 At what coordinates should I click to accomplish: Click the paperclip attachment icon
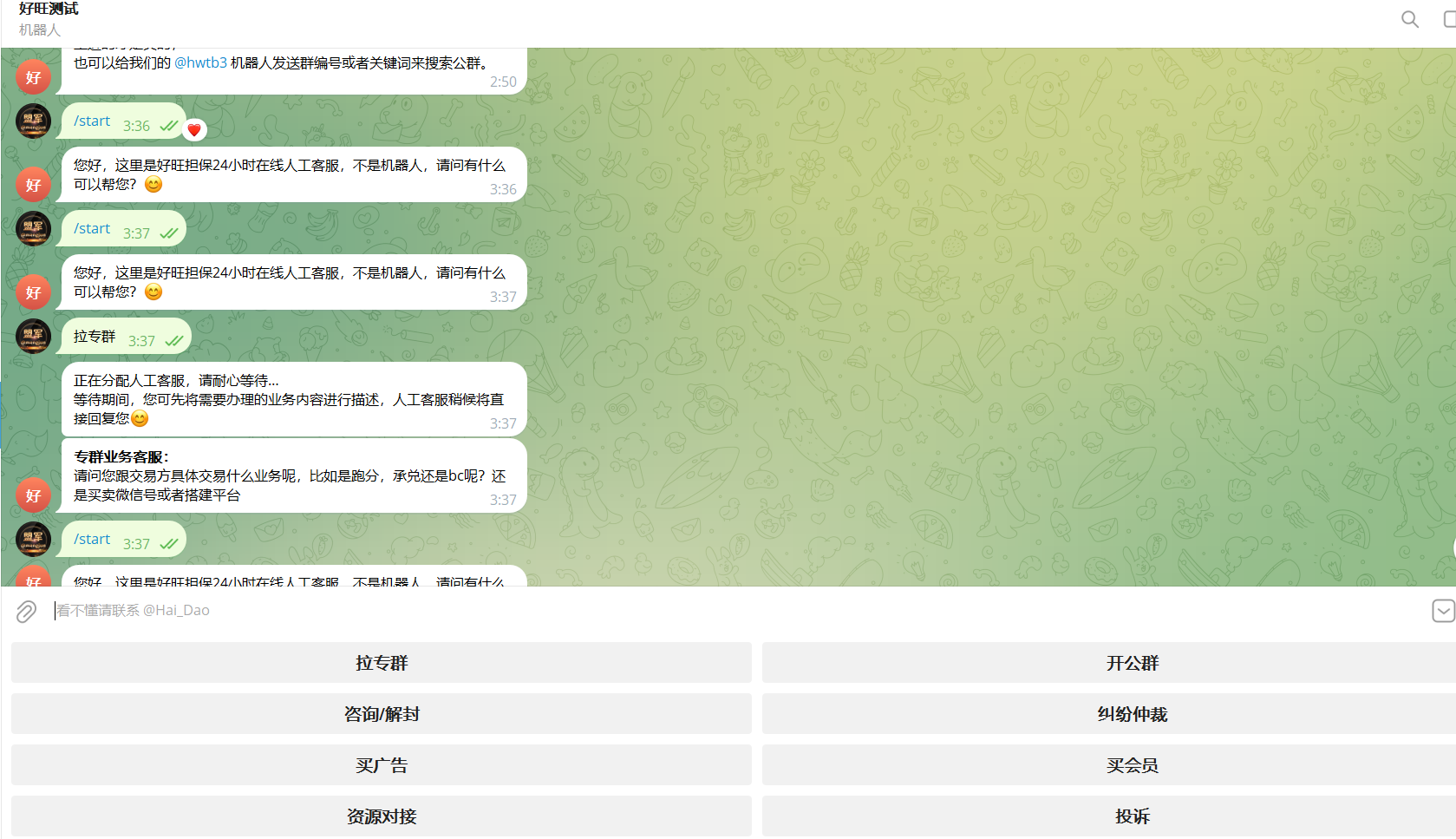[26, 612]
